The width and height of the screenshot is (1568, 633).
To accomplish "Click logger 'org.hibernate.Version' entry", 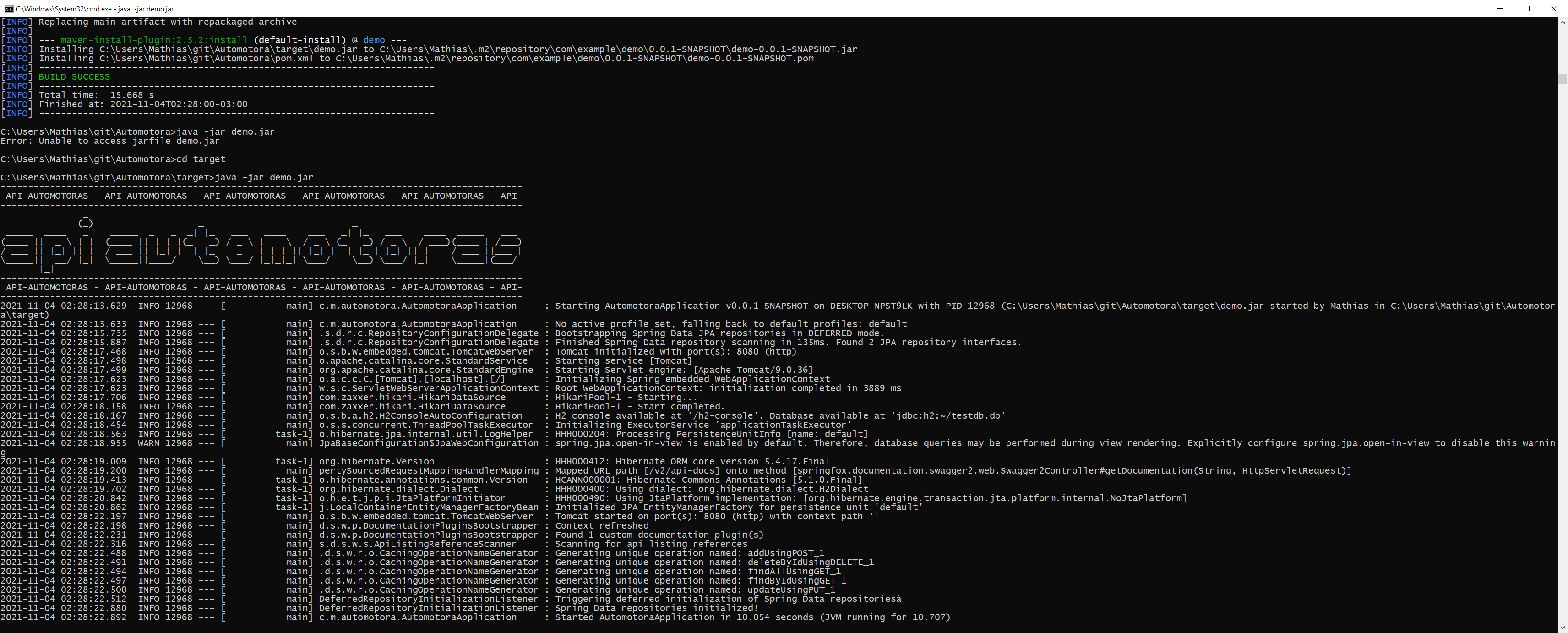I will 376,461.
